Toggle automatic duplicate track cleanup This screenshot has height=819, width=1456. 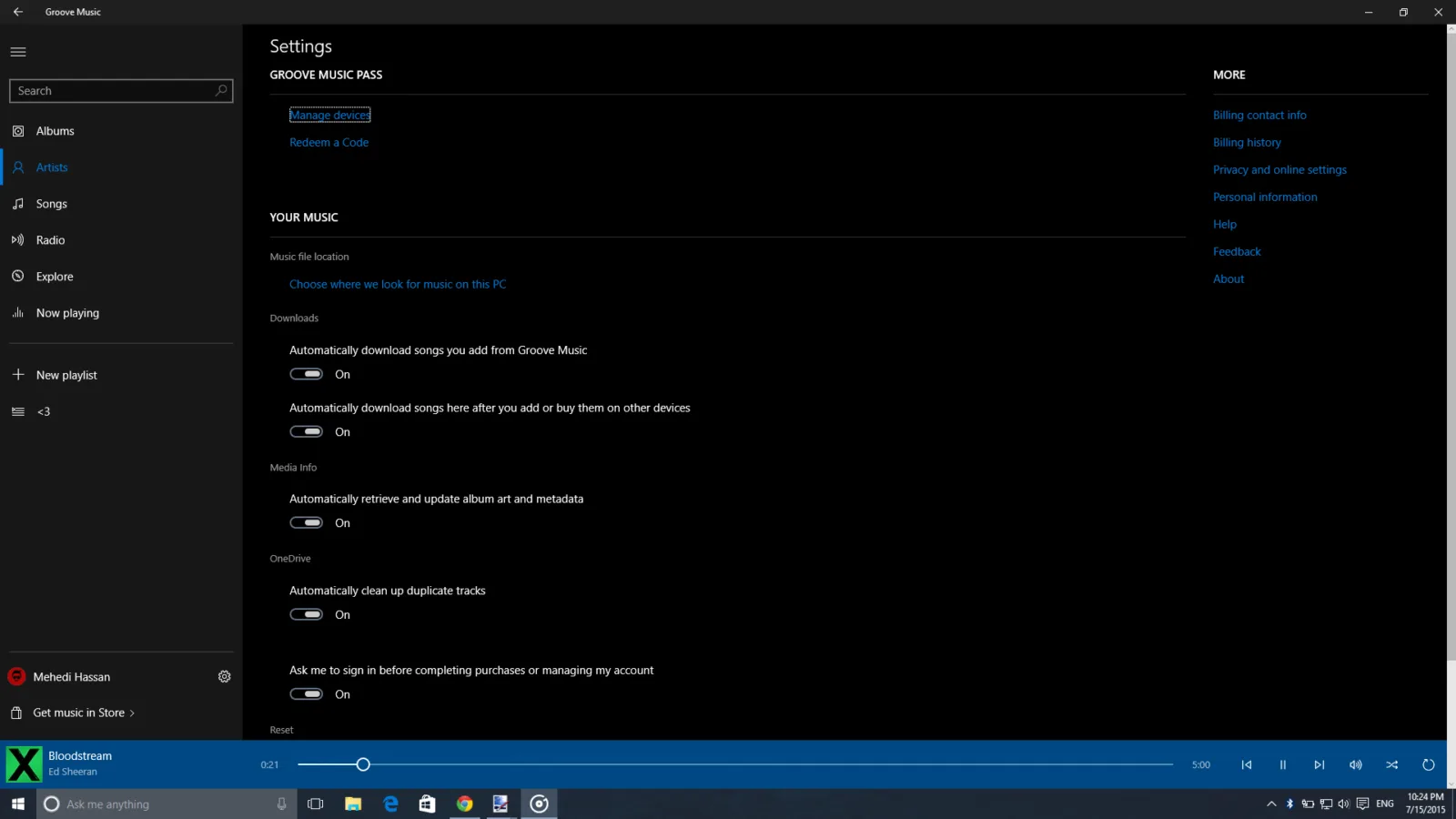[307, 614]
